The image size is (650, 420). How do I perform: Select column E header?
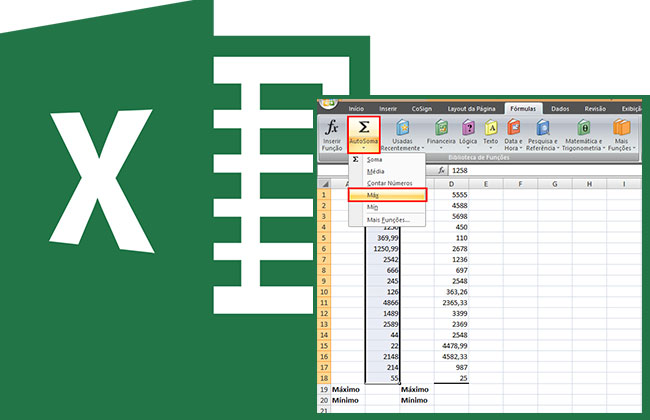(x=486, y=184)
